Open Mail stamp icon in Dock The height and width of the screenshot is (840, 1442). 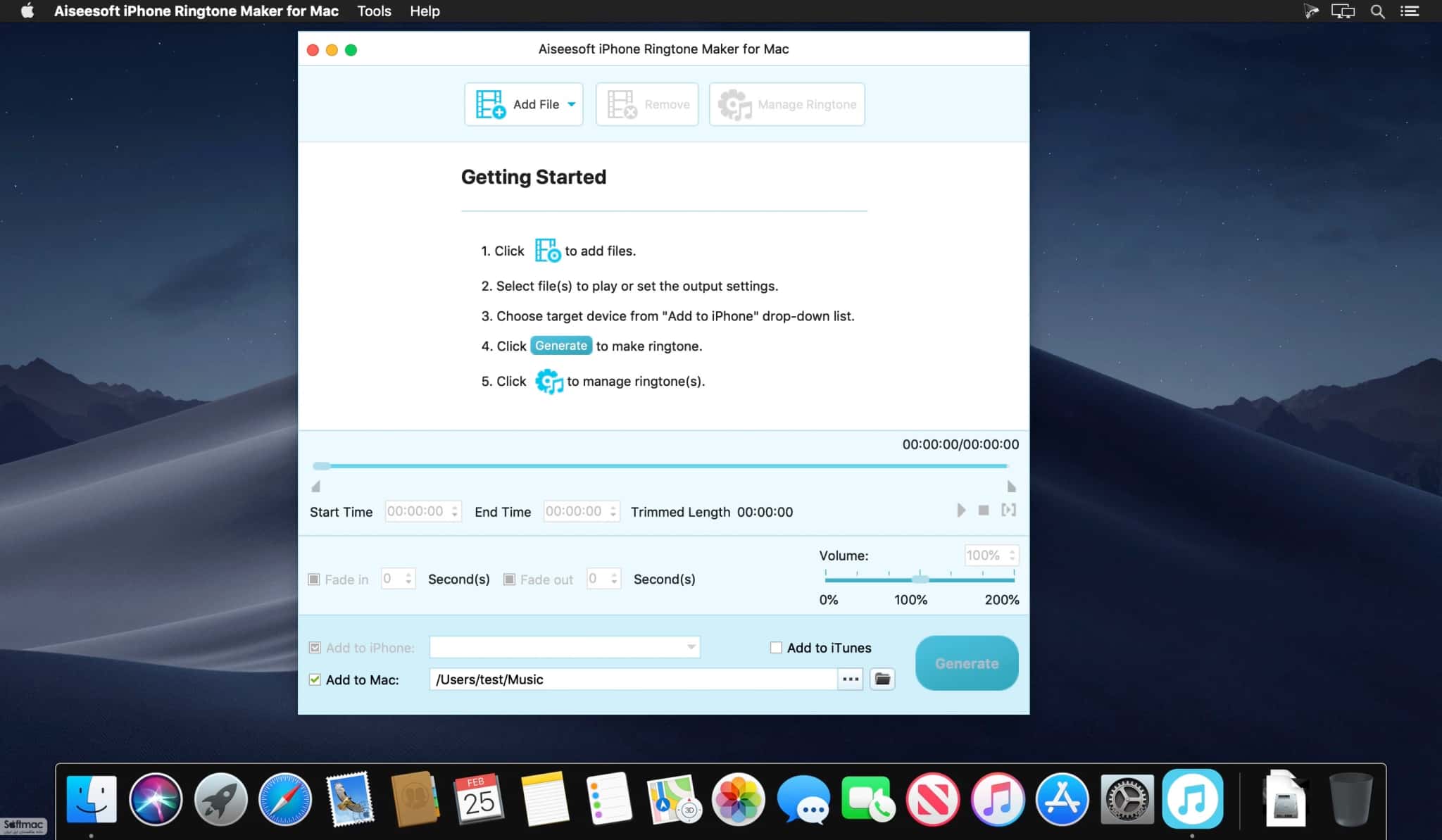point(350,799)
